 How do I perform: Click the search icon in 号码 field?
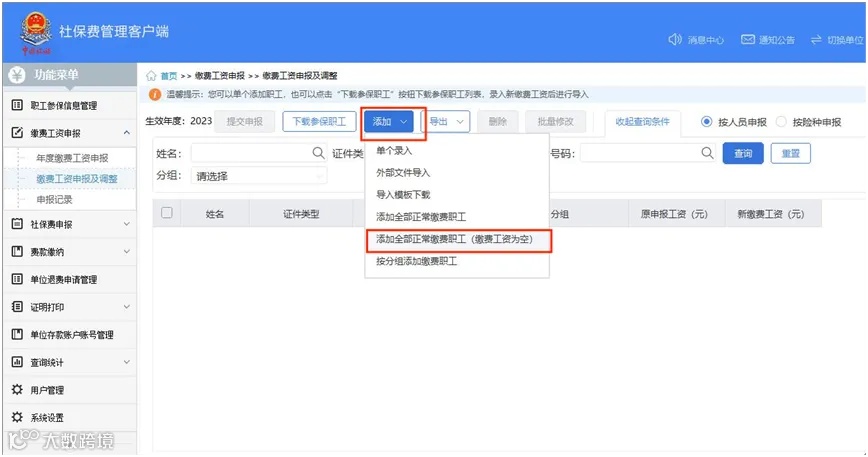point(707,153)
